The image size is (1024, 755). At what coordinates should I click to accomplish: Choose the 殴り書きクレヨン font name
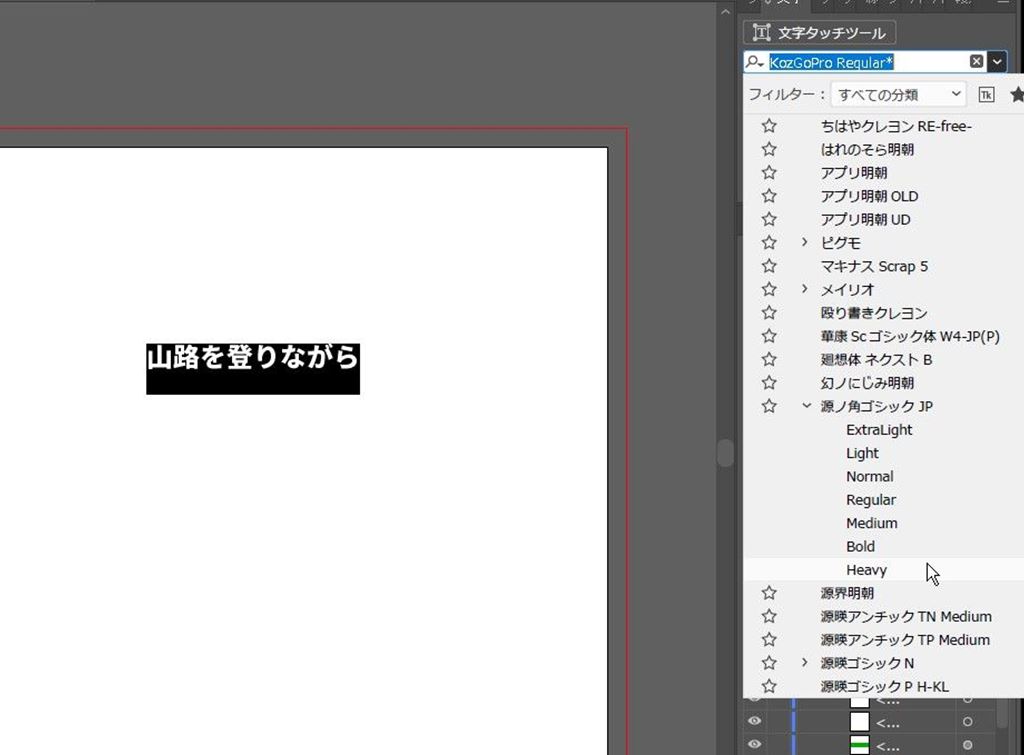pyautogui.click(x=874, y=313)
